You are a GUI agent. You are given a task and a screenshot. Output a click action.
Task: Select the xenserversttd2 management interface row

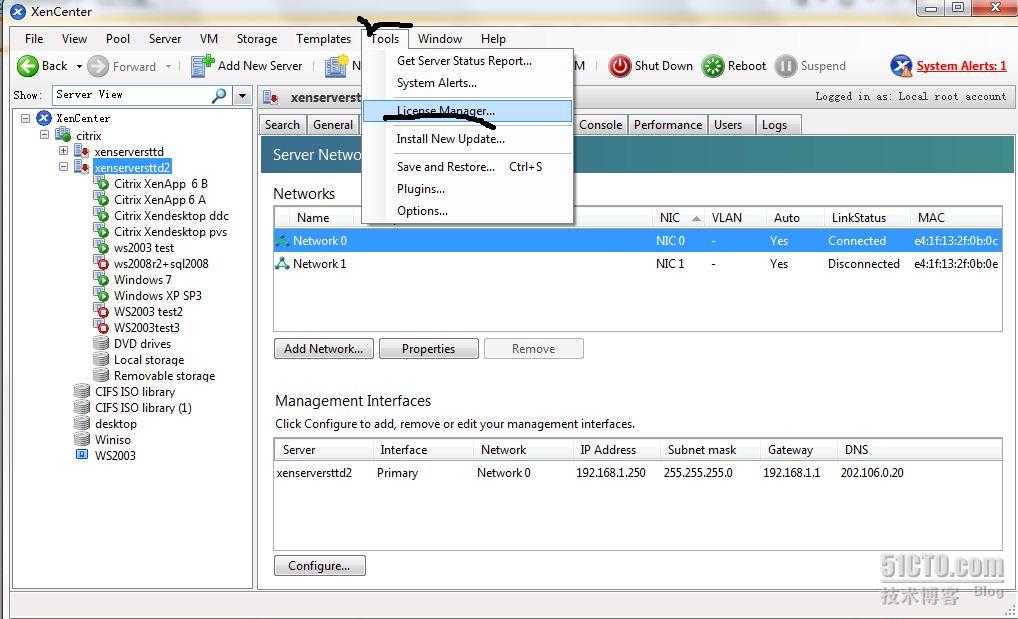coord(638,473)
